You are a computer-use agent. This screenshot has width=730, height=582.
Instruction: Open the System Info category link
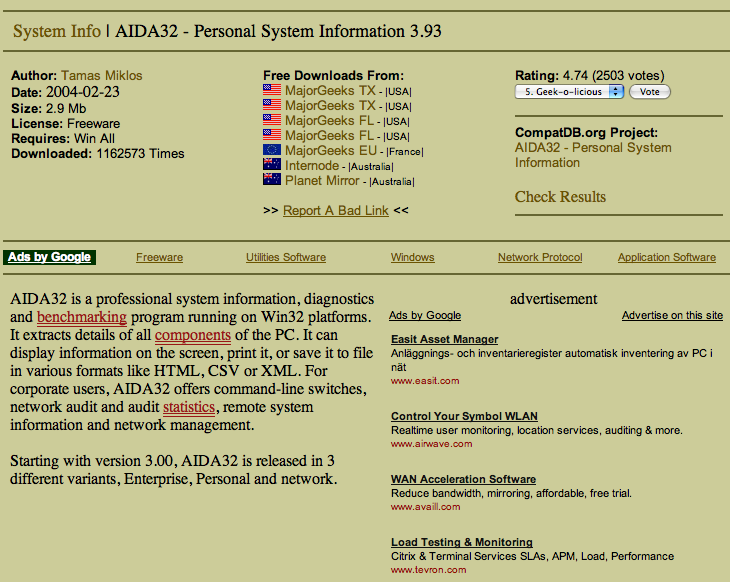click(x=57, y=31)
